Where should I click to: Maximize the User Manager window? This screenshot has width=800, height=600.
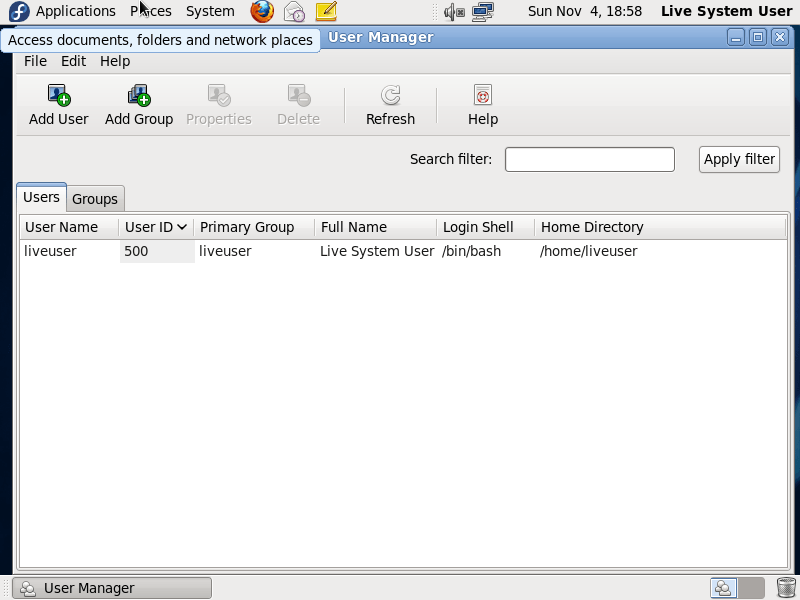(758, 37)
